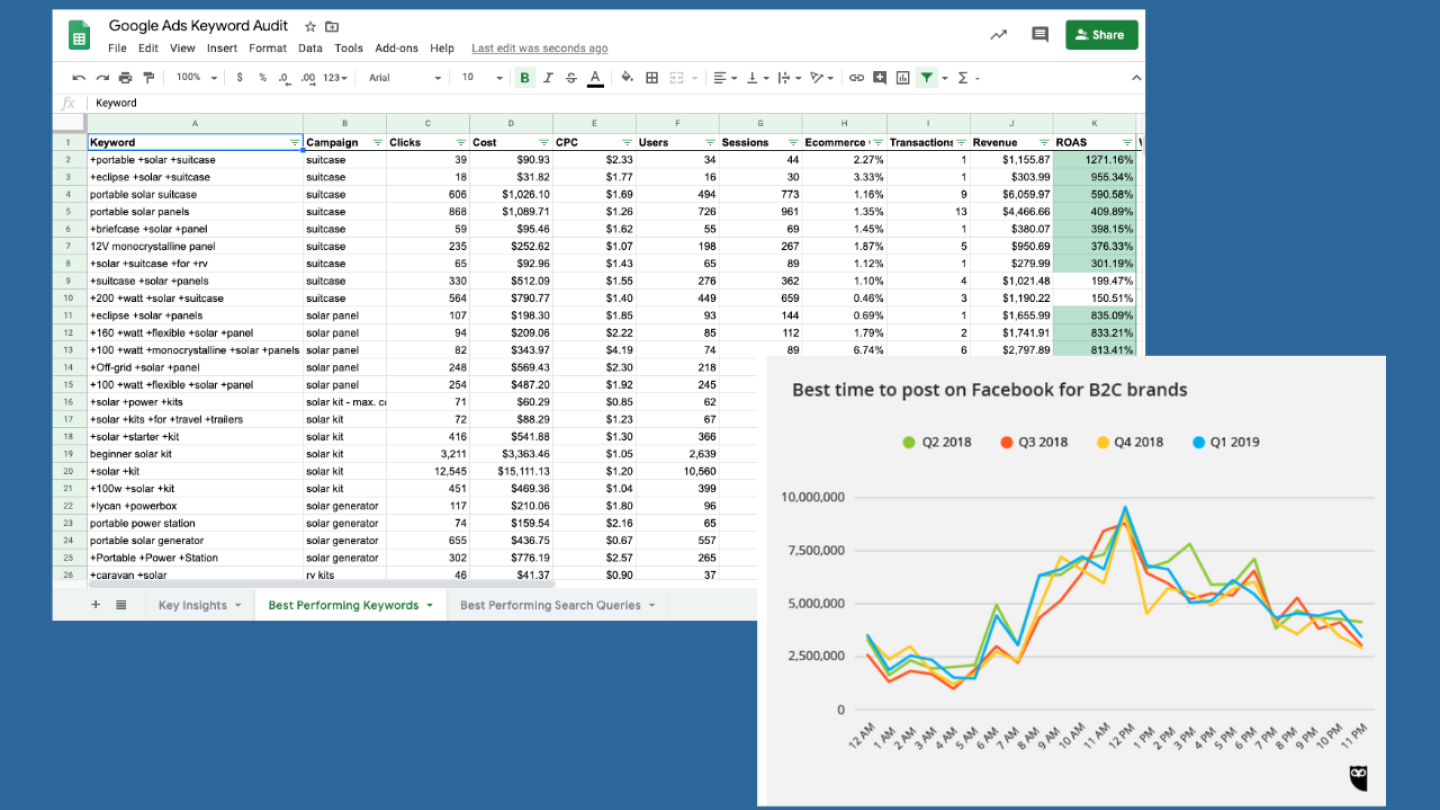Screen dimensions: 1440x810
Task: Open the Tools menu
Action: tap(349, 48)
